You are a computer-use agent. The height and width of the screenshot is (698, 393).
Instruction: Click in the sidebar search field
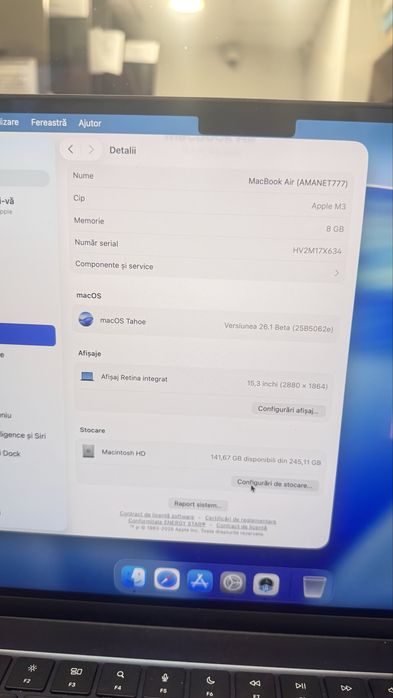click(24, 178)
